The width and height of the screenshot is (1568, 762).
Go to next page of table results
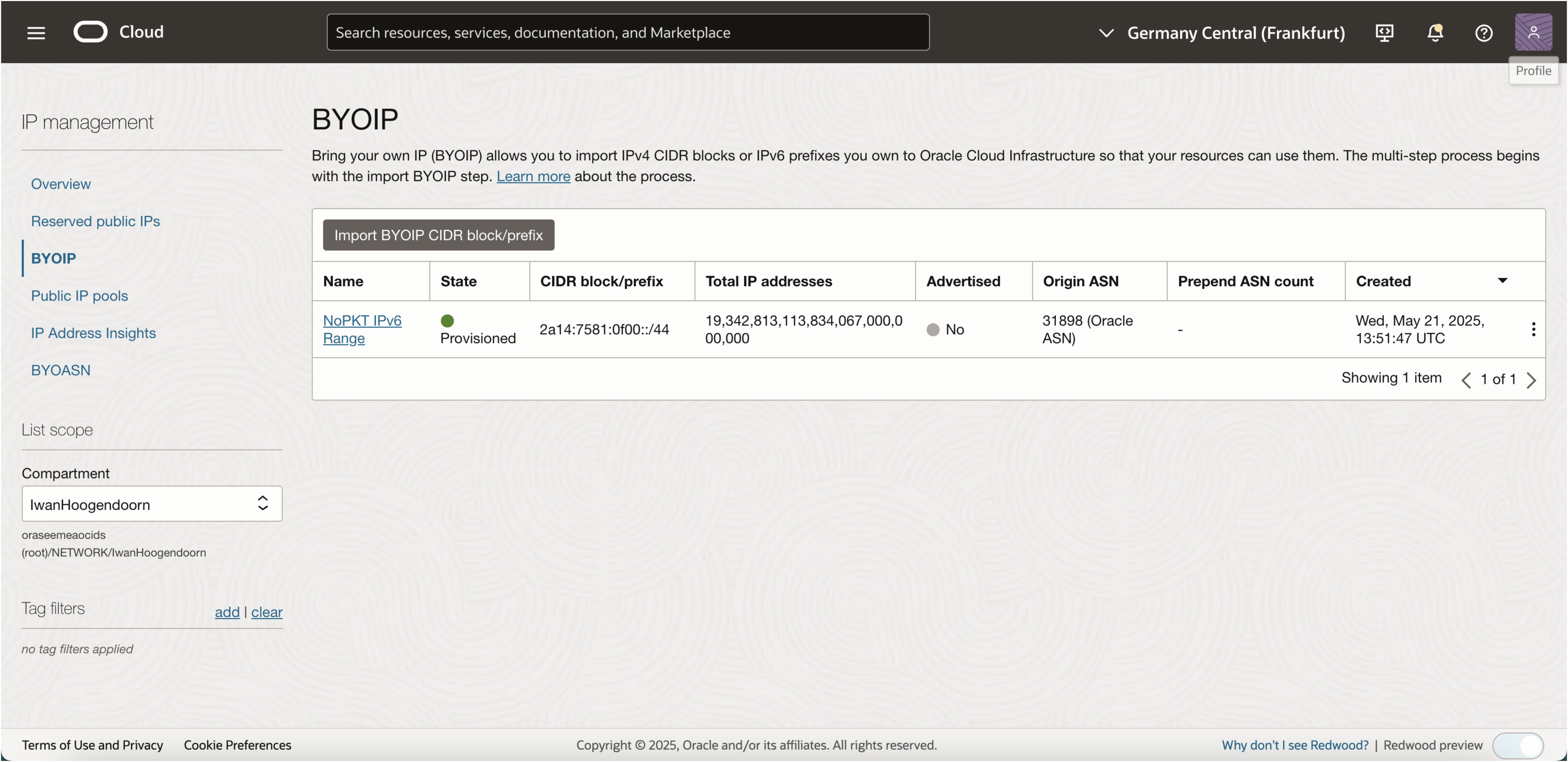click(1531, 380)
